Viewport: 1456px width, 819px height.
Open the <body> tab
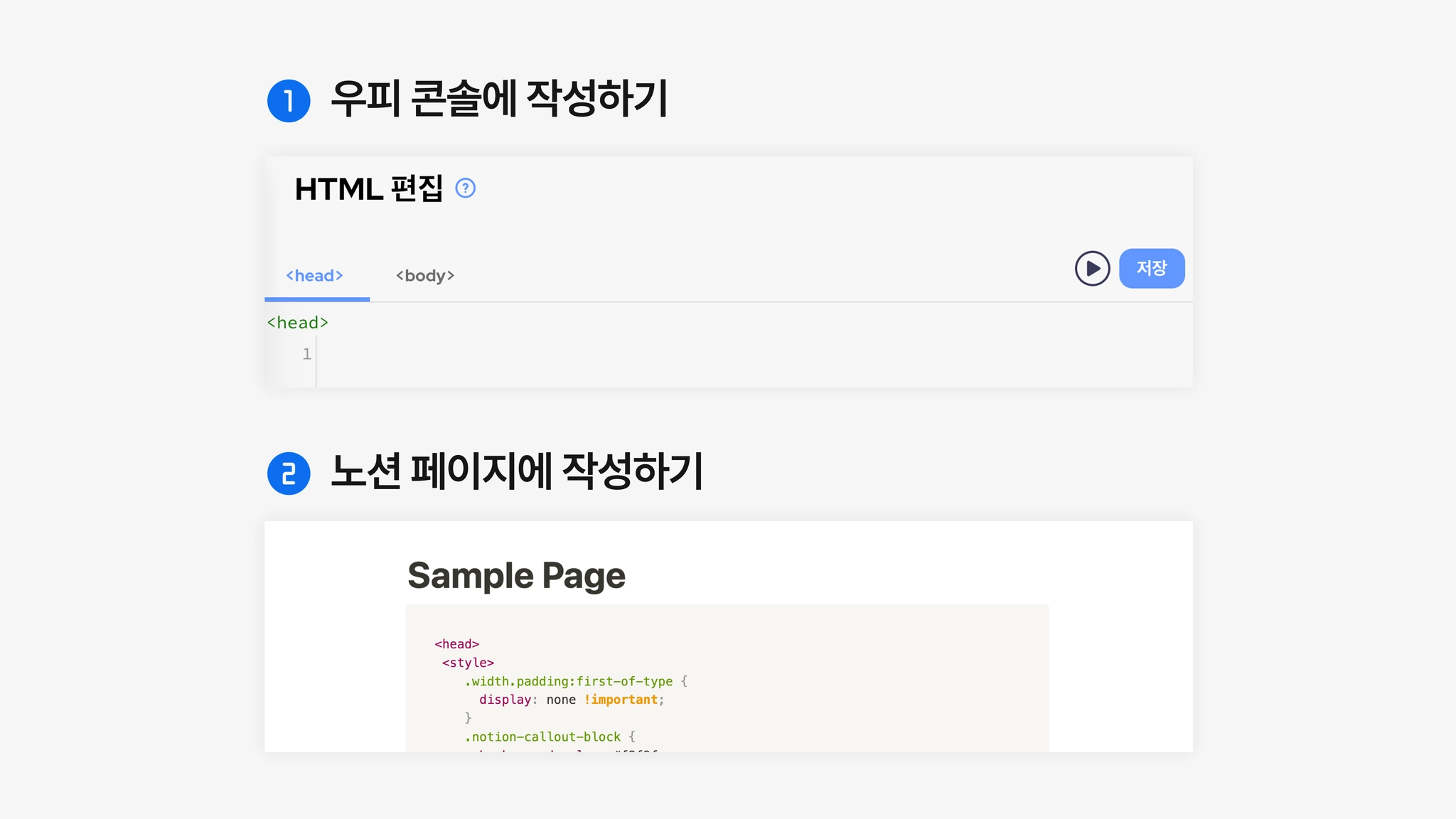point(425,276)
